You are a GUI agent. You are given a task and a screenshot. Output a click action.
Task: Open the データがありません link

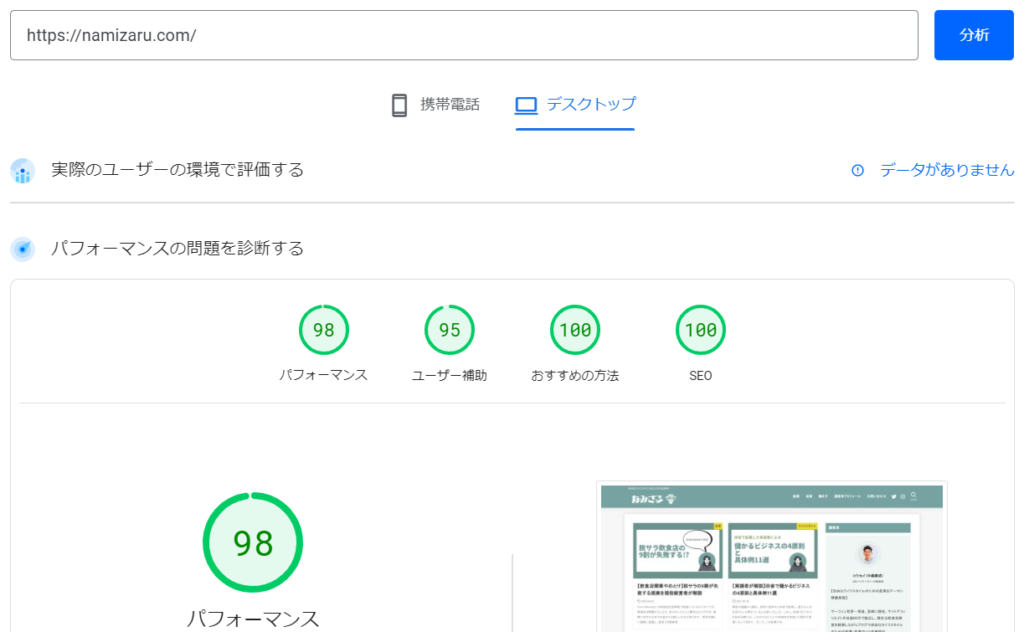[947, 170]
